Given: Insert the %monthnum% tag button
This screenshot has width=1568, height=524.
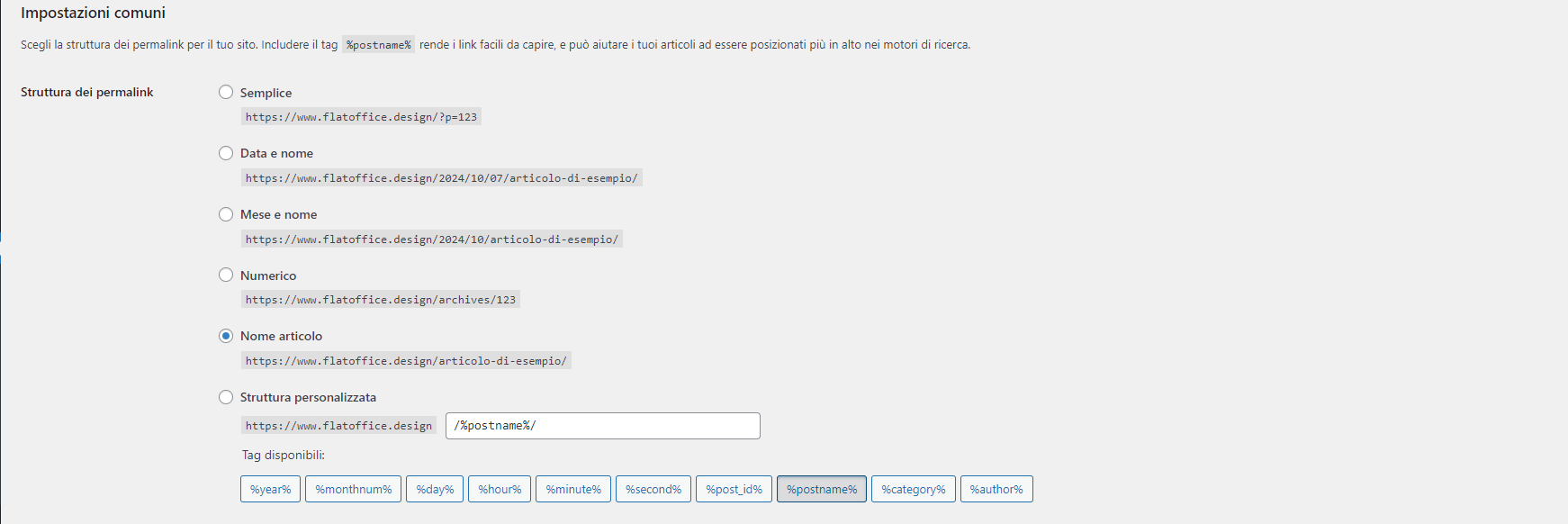Looking at the screenshot, I should [x=353, y=489].
